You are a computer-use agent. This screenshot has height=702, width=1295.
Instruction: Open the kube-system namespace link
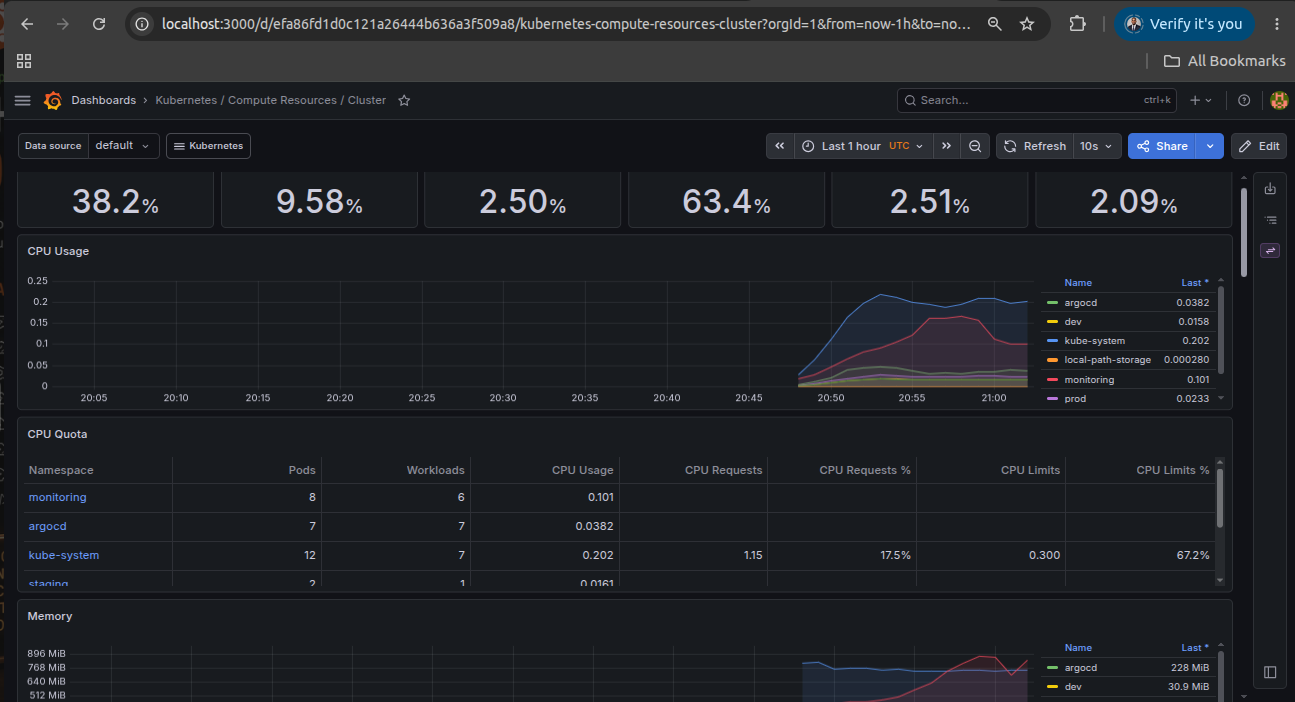pos(64,555)
